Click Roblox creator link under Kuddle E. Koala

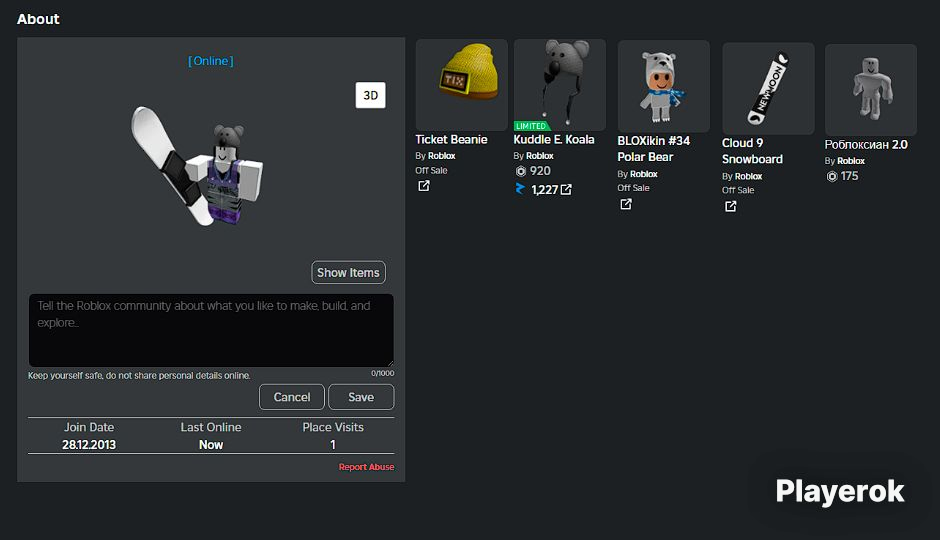540,156
